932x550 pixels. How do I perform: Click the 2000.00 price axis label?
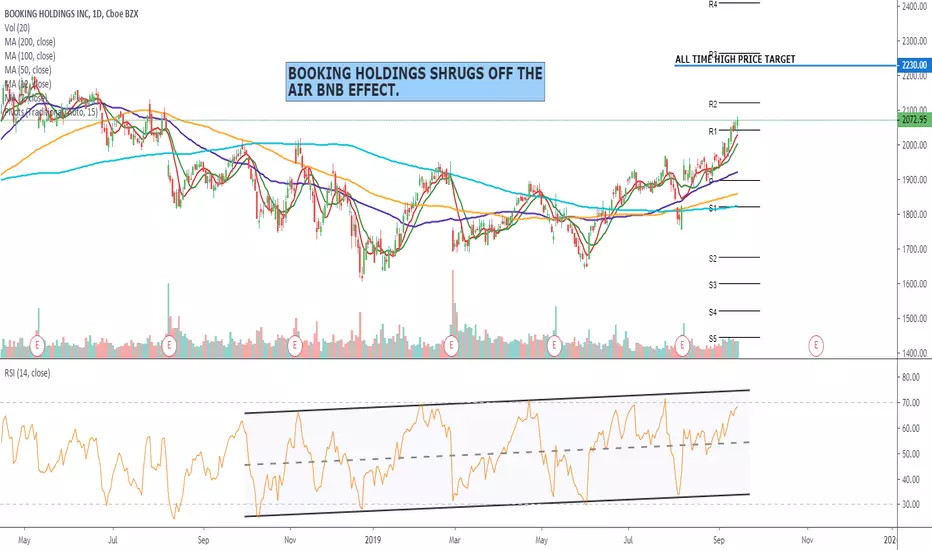tap(914, 145)
